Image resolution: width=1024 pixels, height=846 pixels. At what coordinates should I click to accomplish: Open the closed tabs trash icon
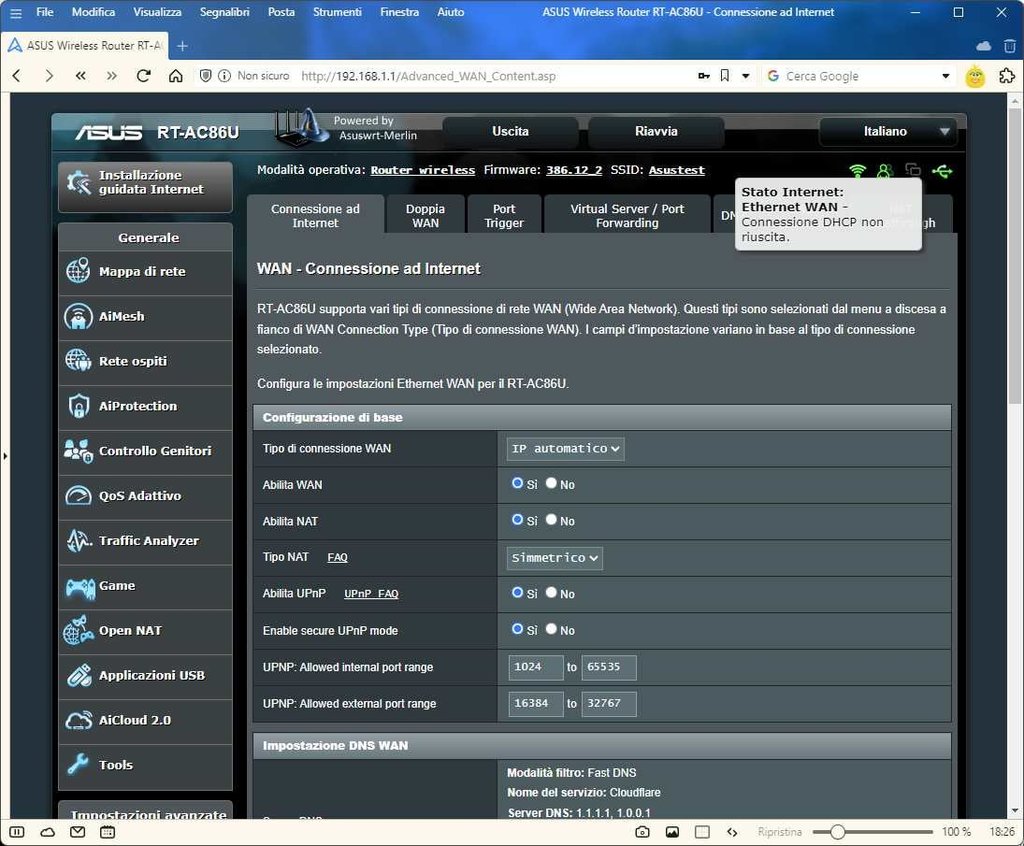pyautogui.click(x=1010, y=46)
